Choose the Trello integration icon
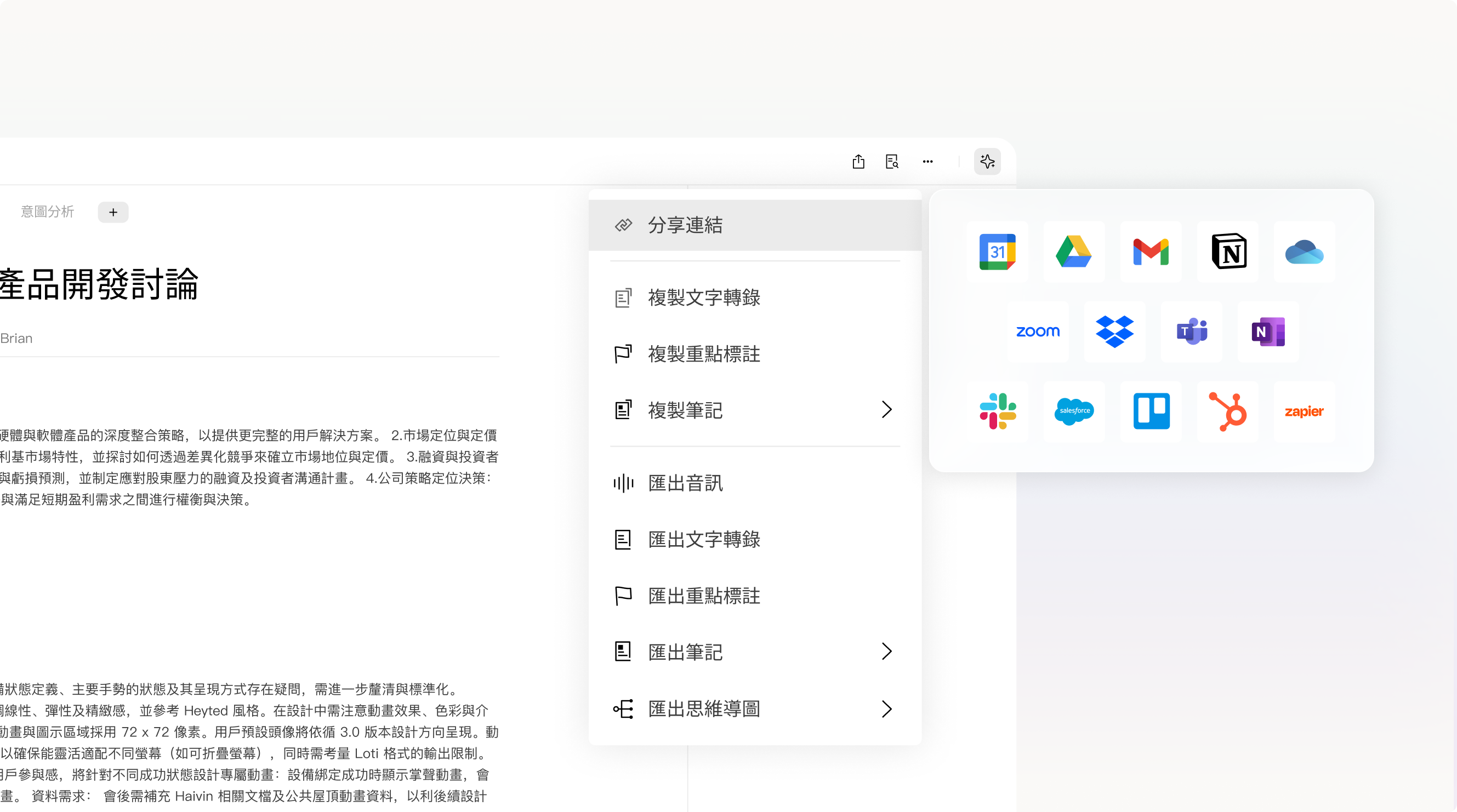 pos(1151,411)
